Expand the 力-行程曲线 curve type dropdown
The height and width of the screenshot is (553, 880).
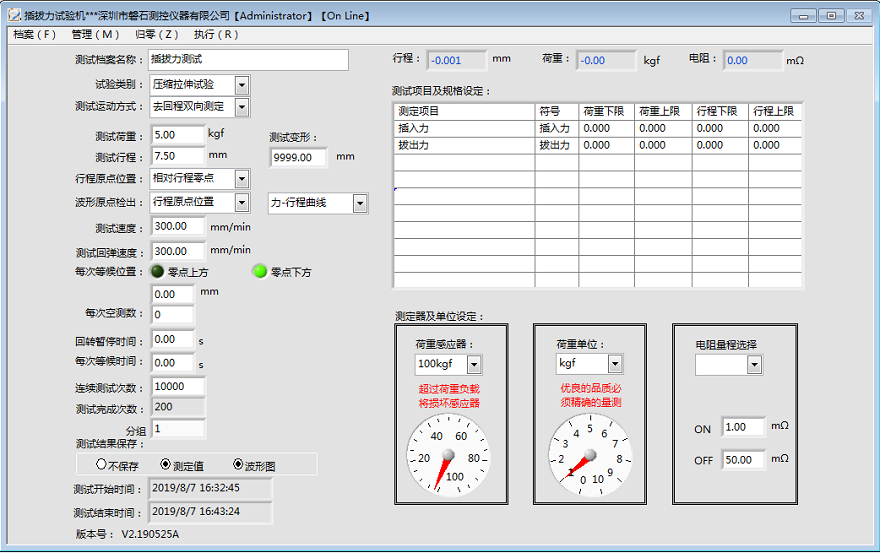click(360, 204)
